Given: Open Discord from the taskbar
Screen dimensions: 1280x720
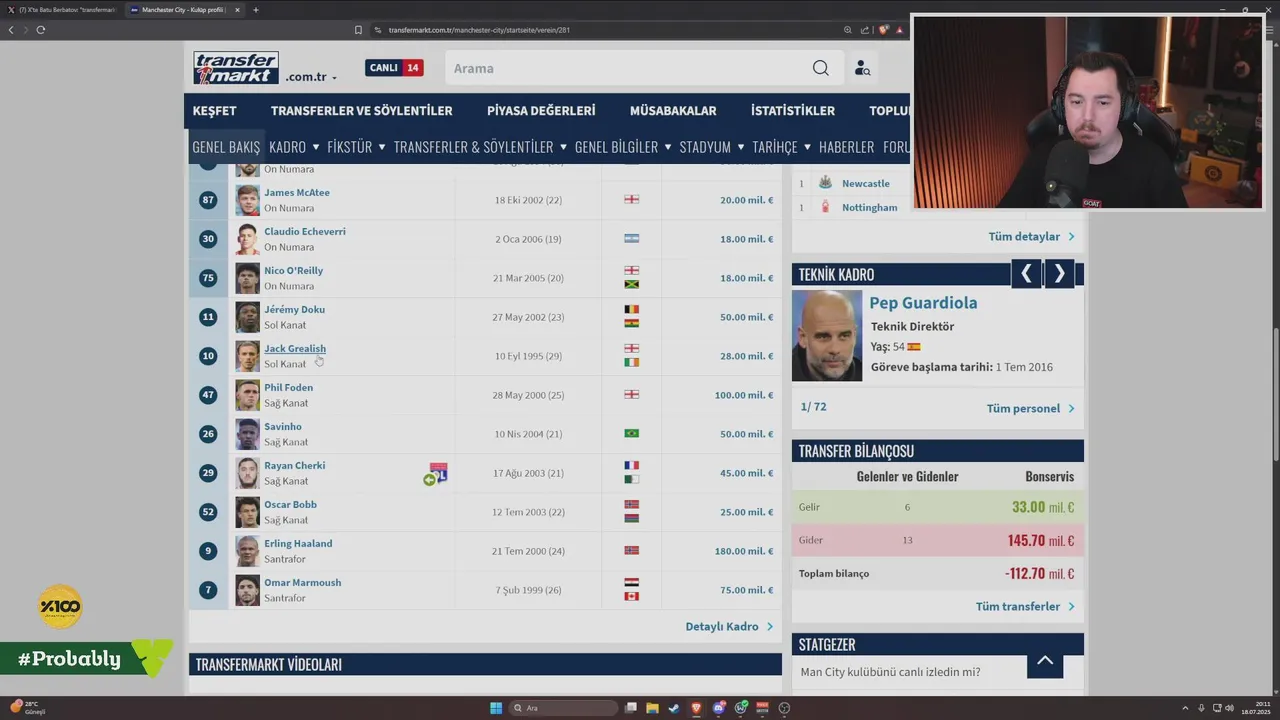Looking at the screenshot, I should click(719, 708).
